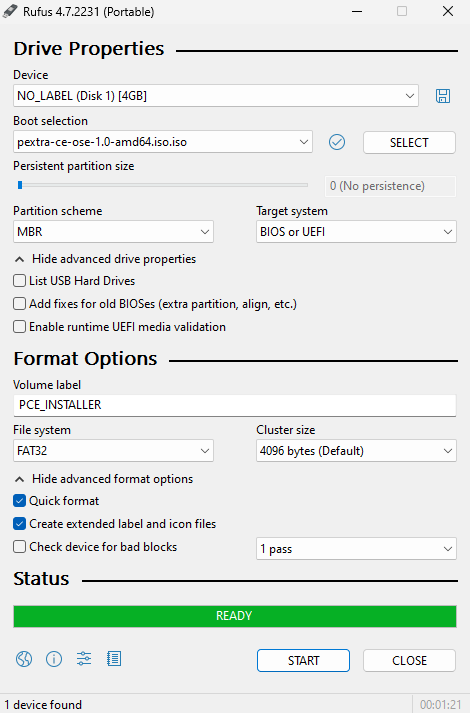Open language selection via globe icon

24,658
